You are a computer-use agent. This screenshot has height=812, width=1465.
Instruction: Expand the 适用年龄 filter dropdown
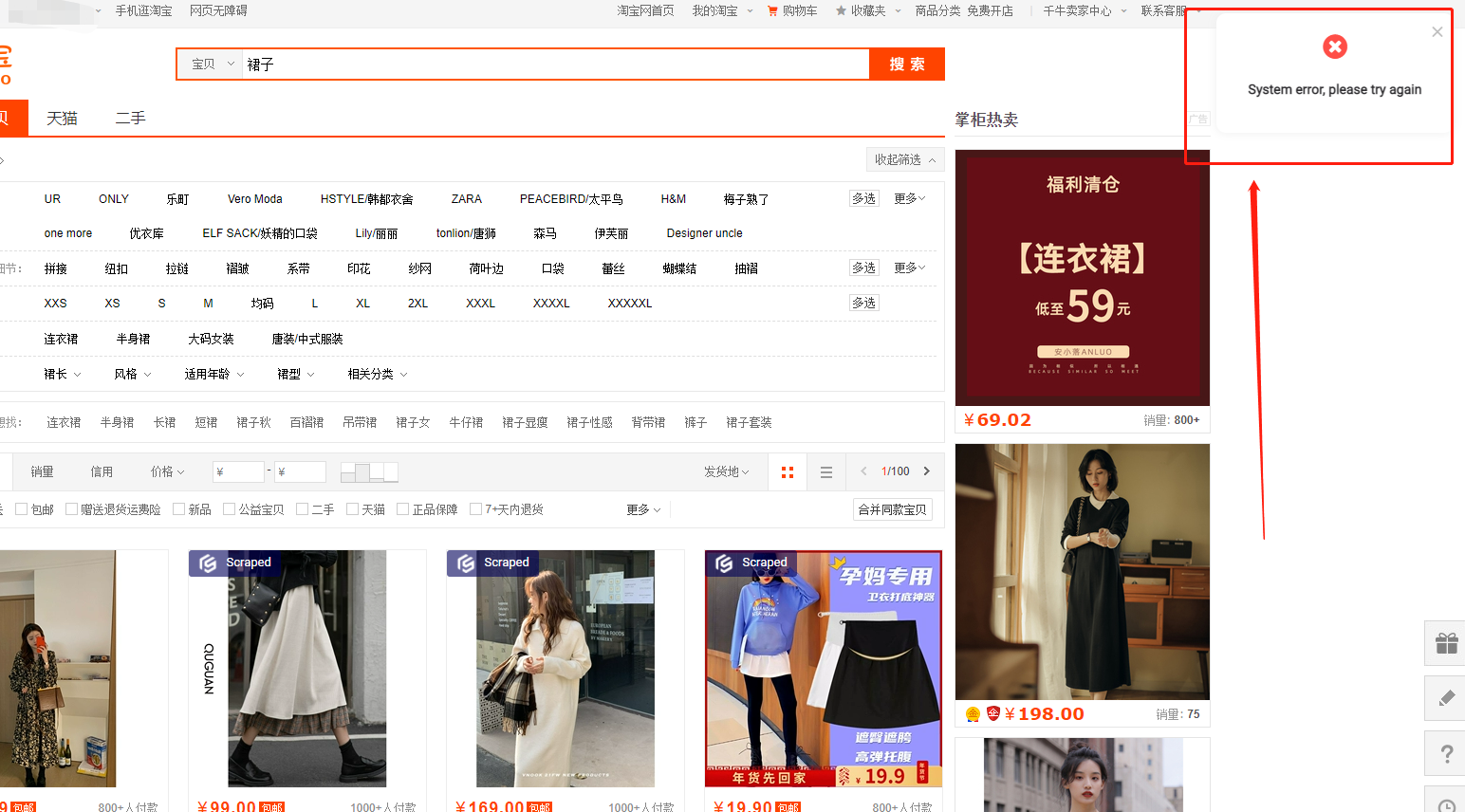coord(214,374)
